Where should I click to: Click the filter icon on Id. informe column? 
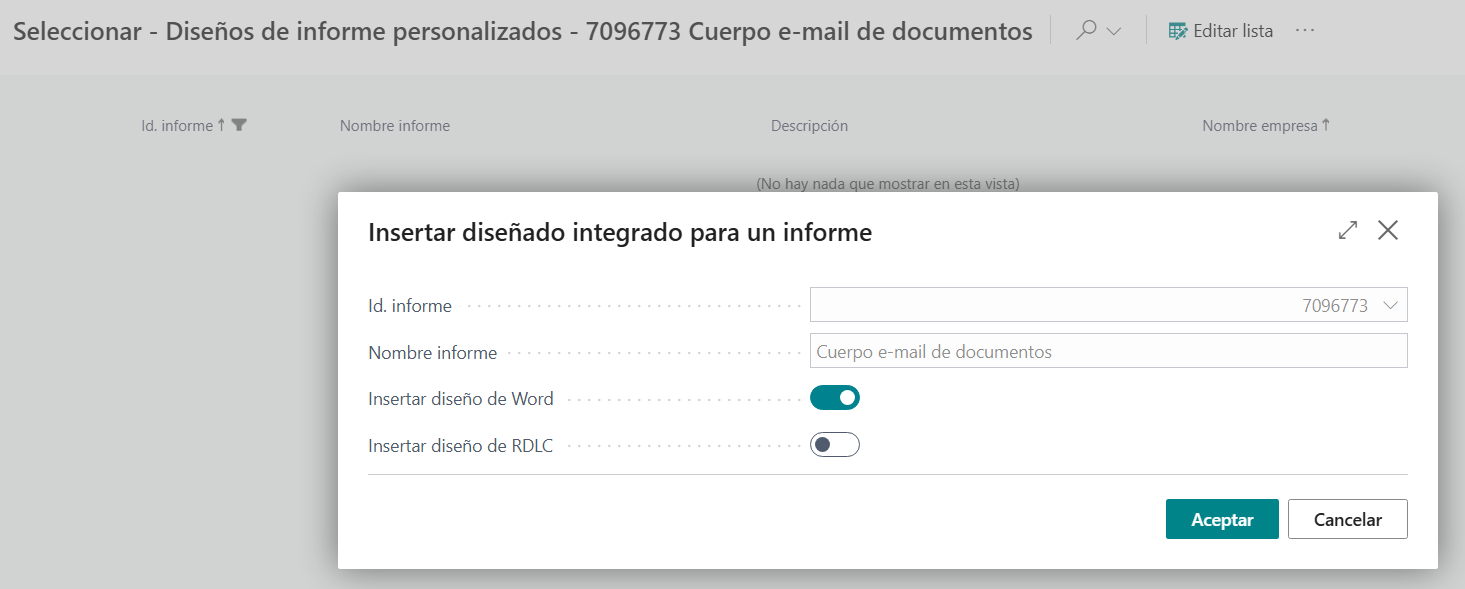[x=238, y=124]
